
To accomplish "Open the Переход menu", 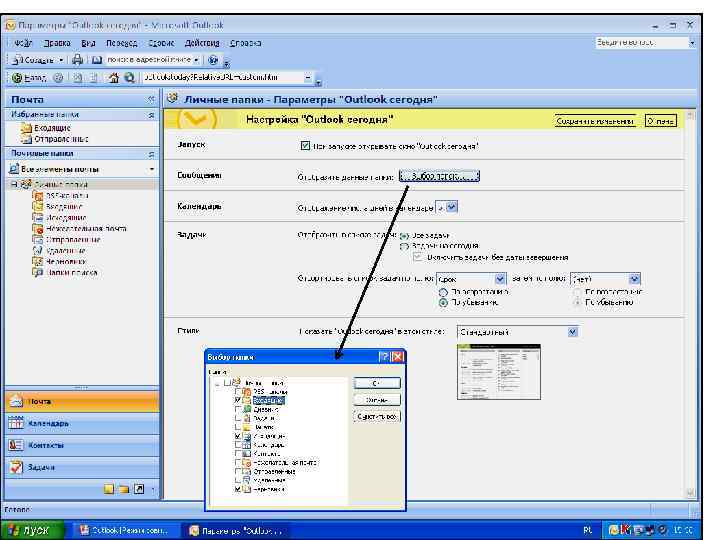I will [x=122, y=43].
